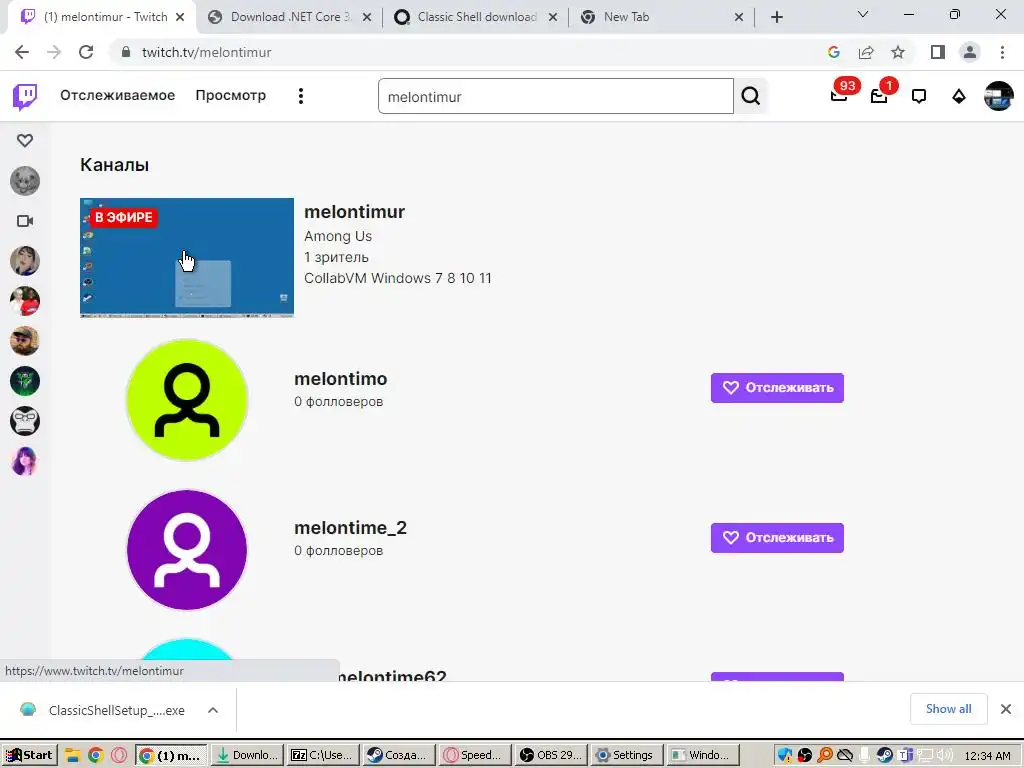Close the Classic Shell download tab
The width and height of the screenshot is (1024, 768).
[552, 17]
